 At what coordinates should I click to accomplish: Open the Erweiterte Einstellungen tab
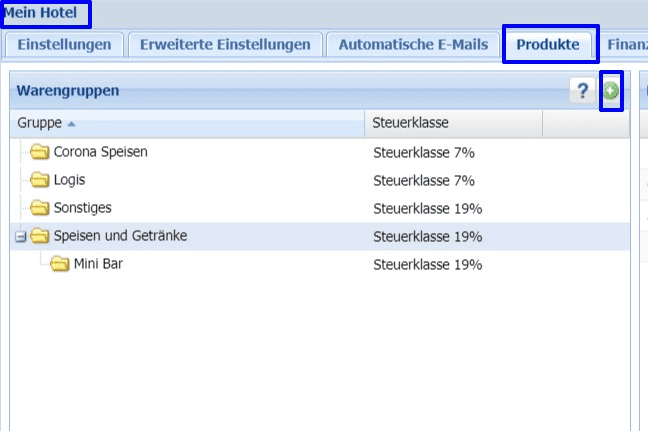(x=225, y=45)
